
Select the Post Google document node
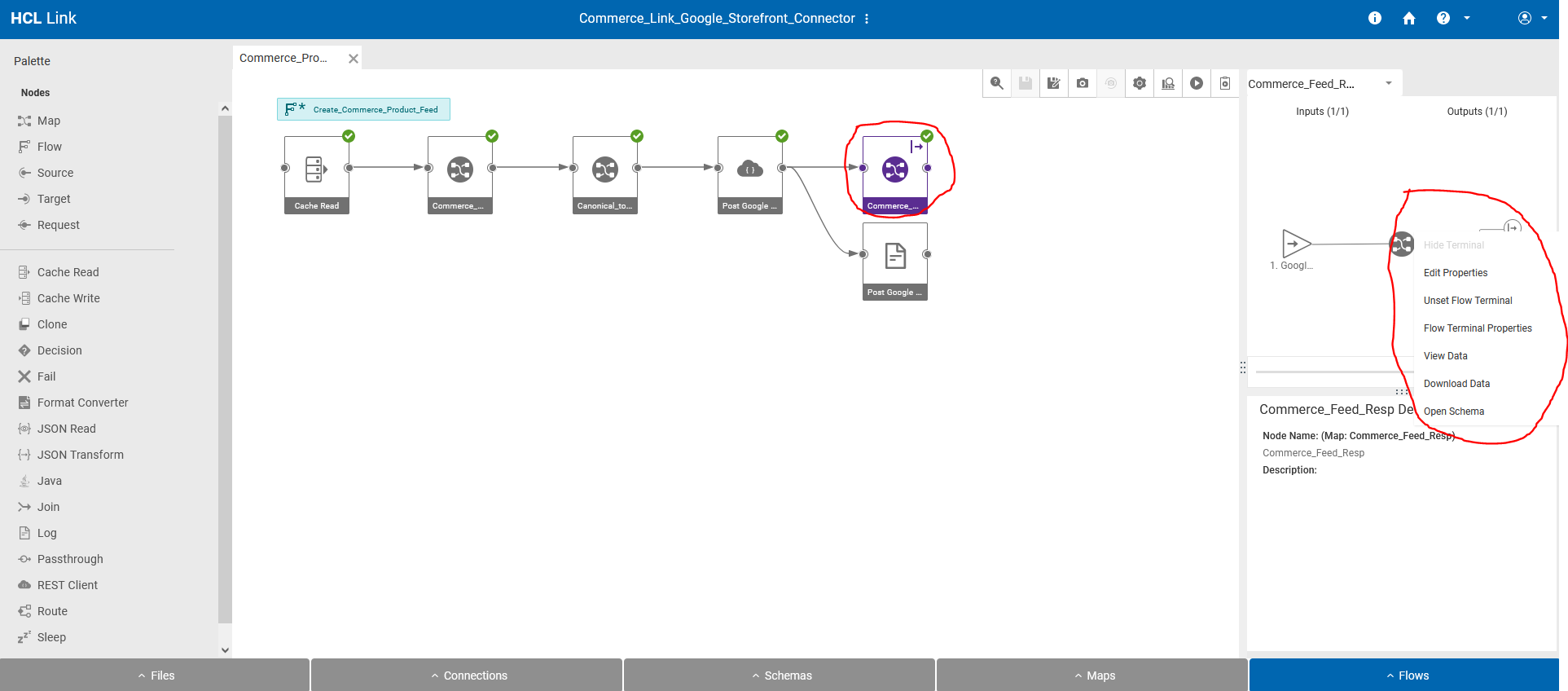tap(895, 261)
